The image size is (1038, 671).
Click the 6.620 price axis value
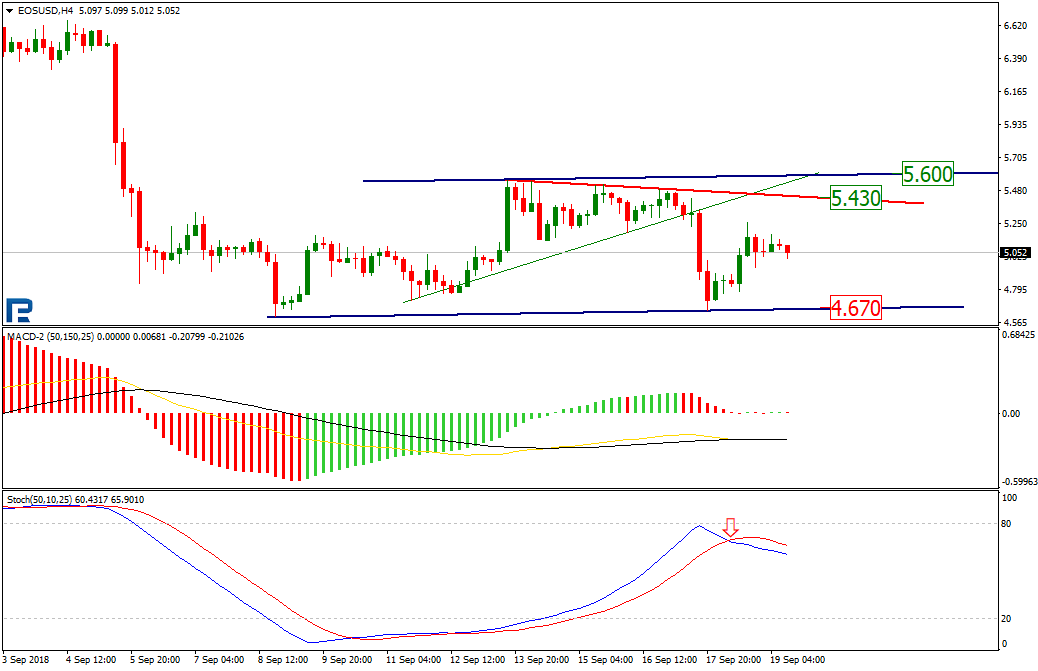(x=1014, y=26)
